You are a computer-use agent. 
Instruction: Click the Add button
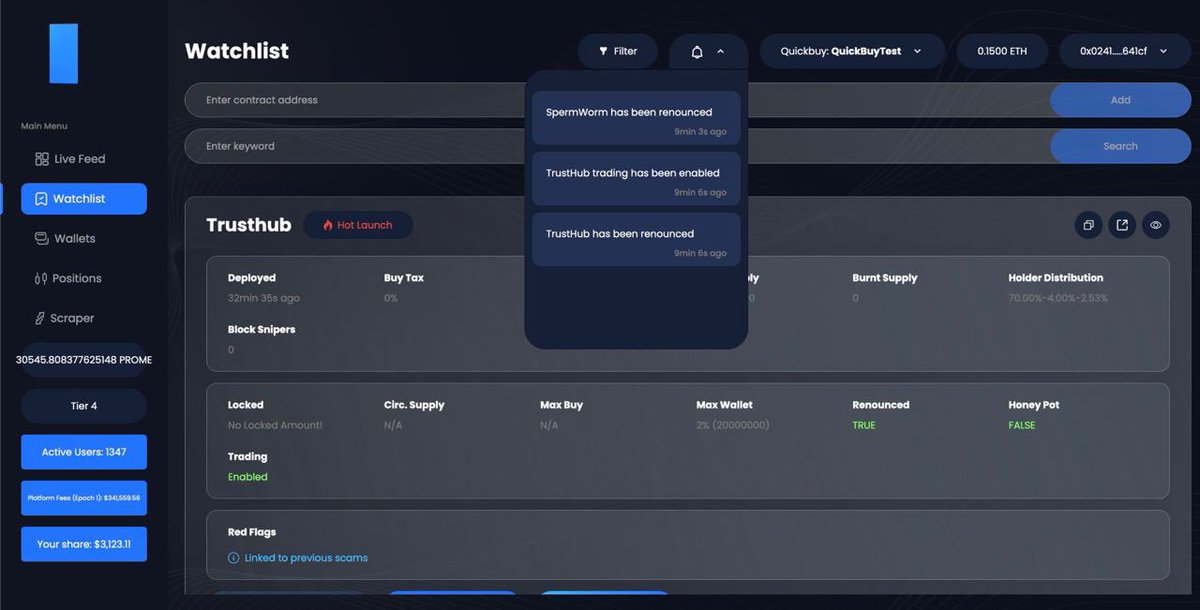(x=1120, y=99)
